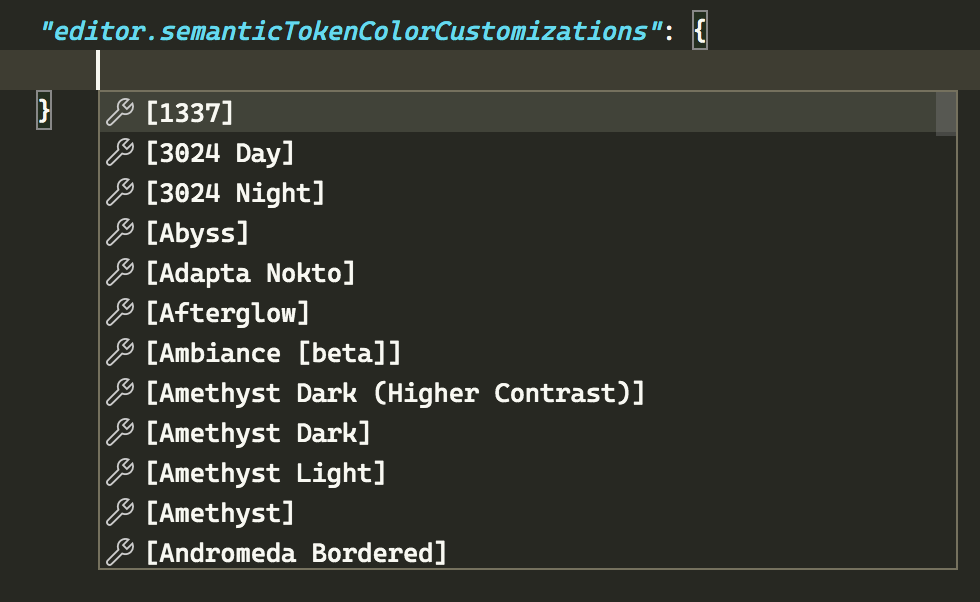Click the opening brace after the setting key
The height and width of the screenshot is (602, 980).
coord(700,30)
